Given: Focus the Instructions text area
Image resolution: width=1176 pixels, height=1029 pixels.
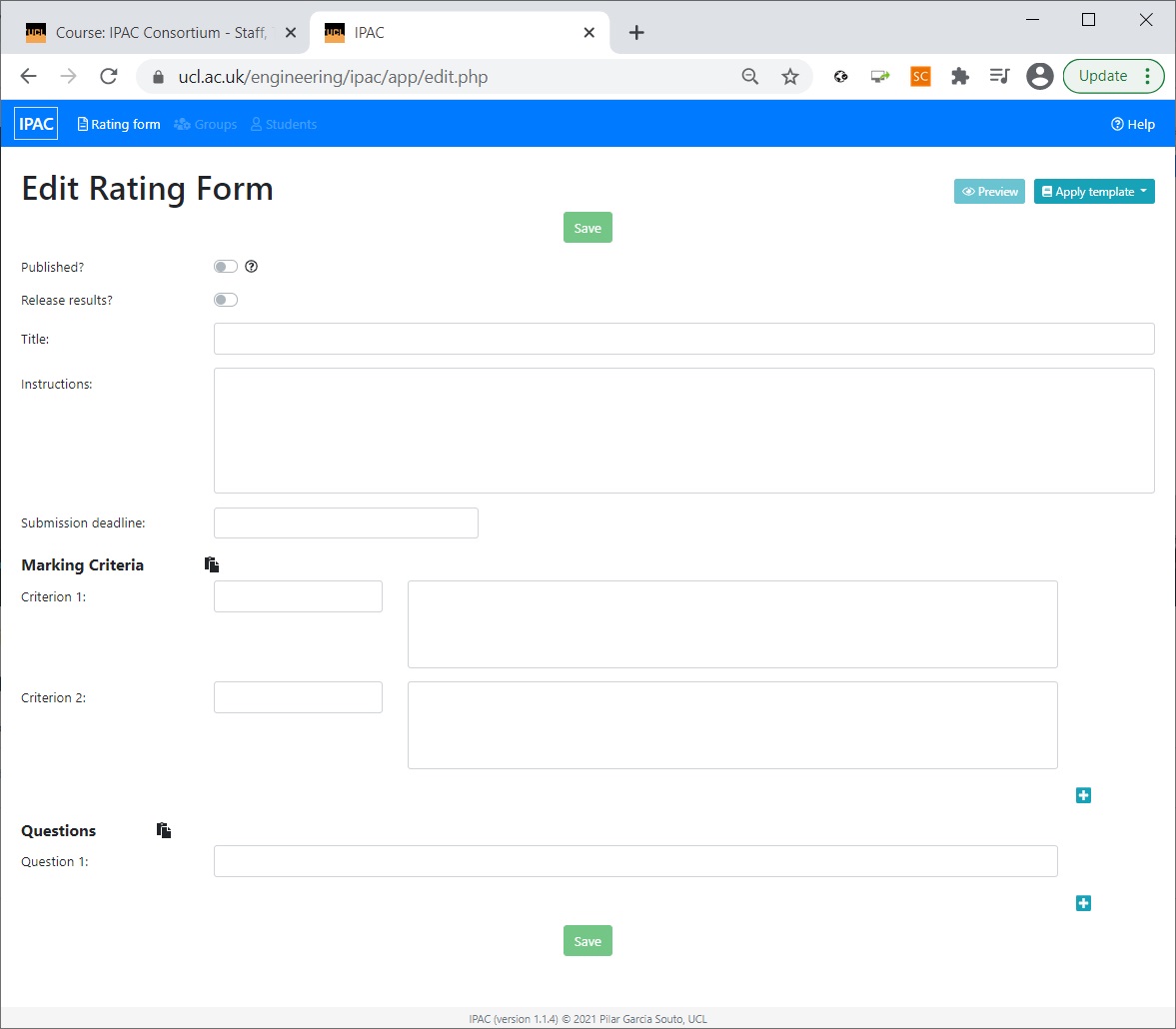Looking at the screenshot, I should [684, 431].
